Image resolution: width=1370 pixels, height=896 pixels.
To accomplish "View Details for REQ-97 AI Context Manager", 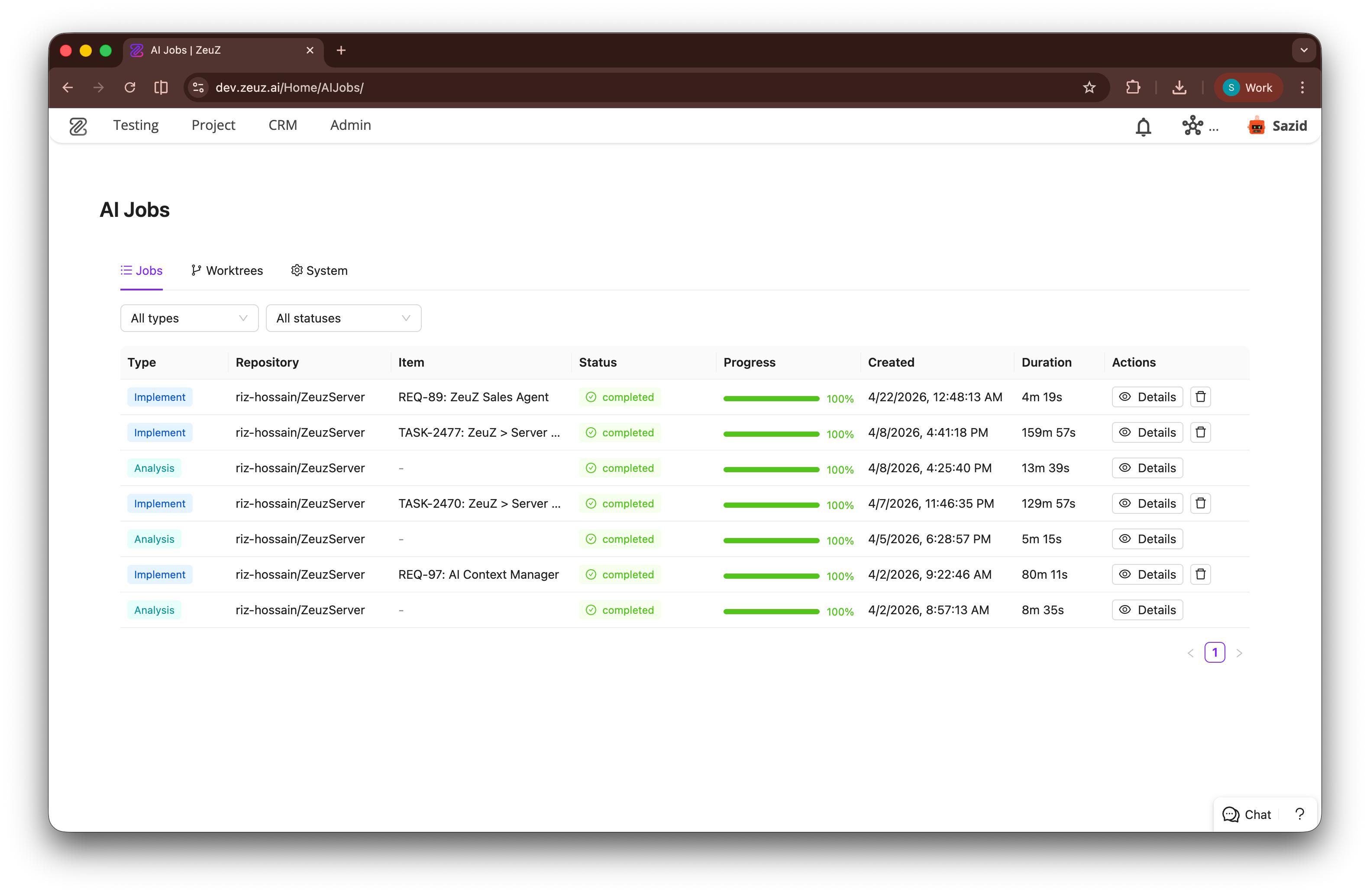I will tap(1147, 574).
